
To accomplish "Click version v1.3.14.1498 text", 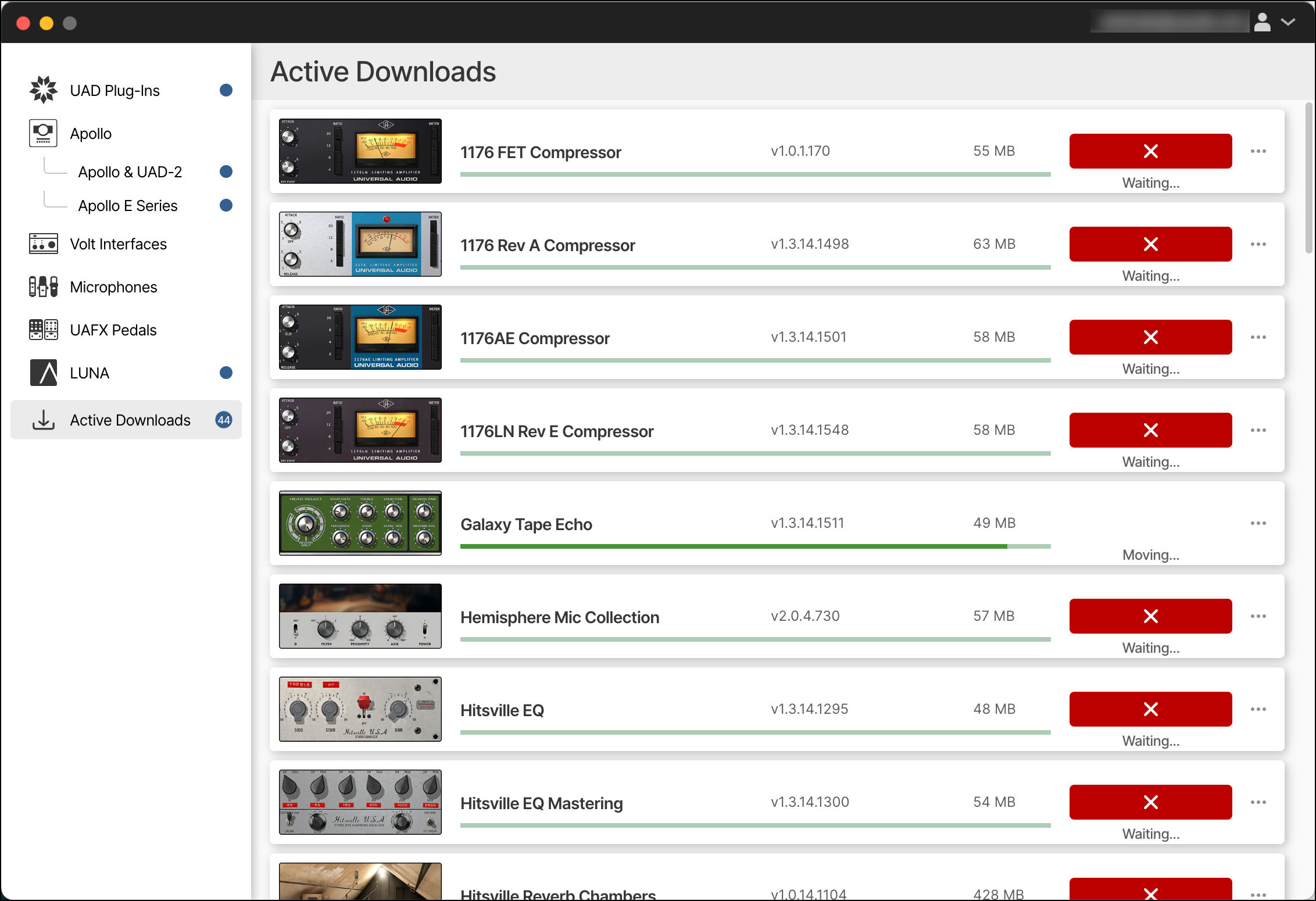I will click(x=810, y=244).
